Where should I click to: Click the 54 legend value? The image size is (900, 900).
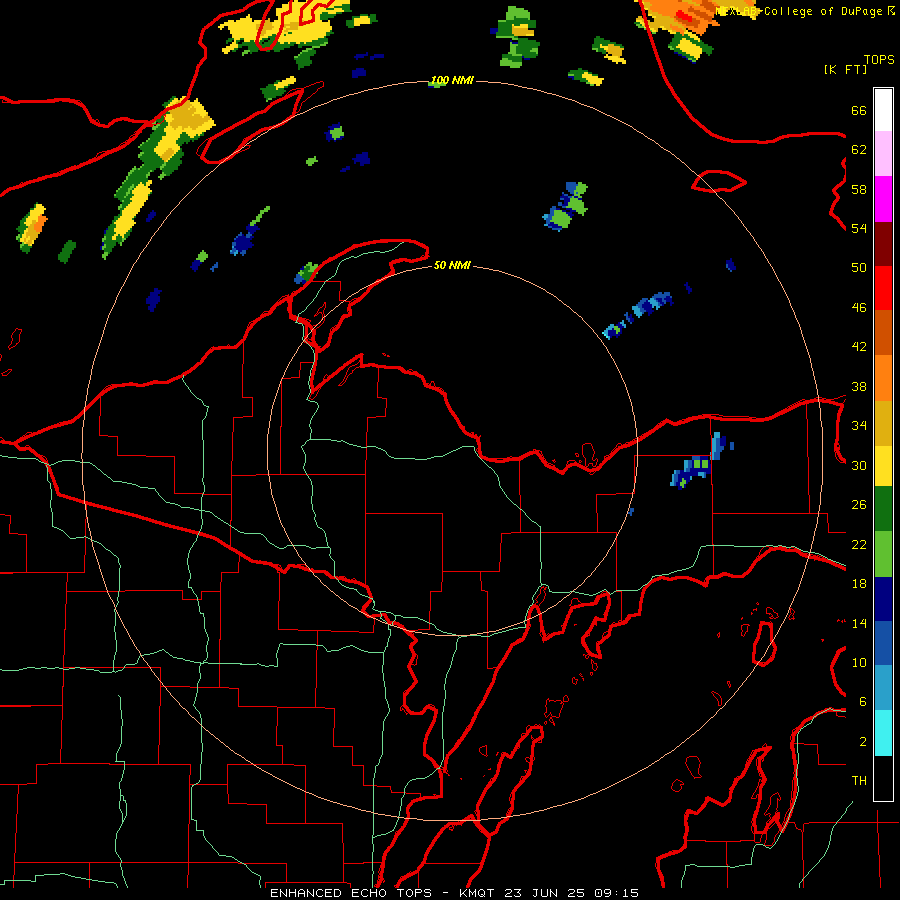tap(859, 228)
